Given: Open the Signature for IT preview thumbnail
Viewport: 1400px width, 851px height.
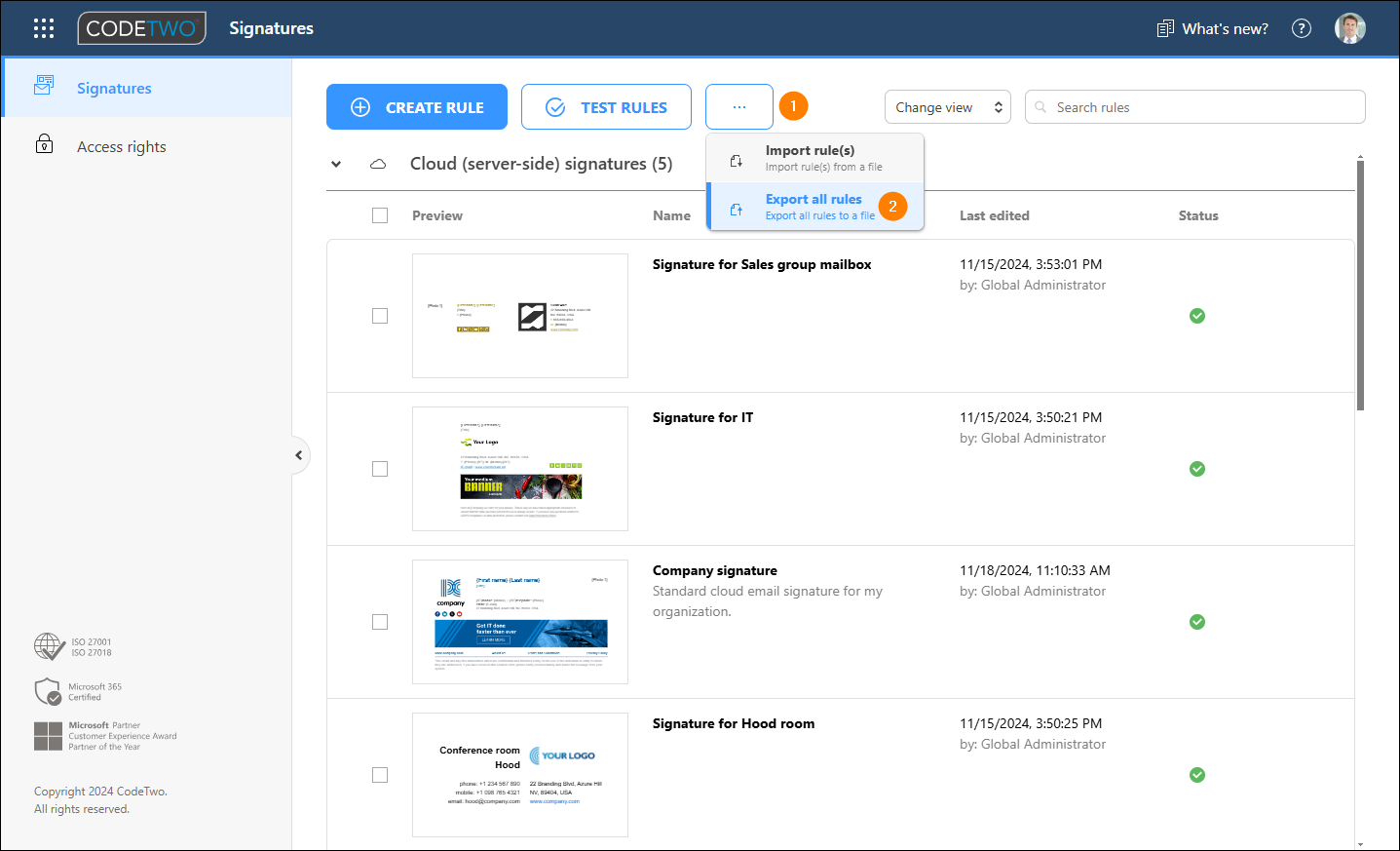Looking at the screenshot, I should coord(520,469).
